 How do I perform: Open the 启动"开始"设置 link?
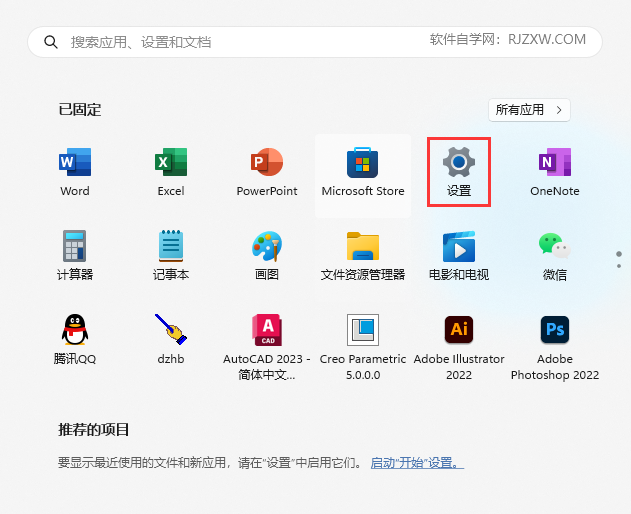[x=417, y=463]
